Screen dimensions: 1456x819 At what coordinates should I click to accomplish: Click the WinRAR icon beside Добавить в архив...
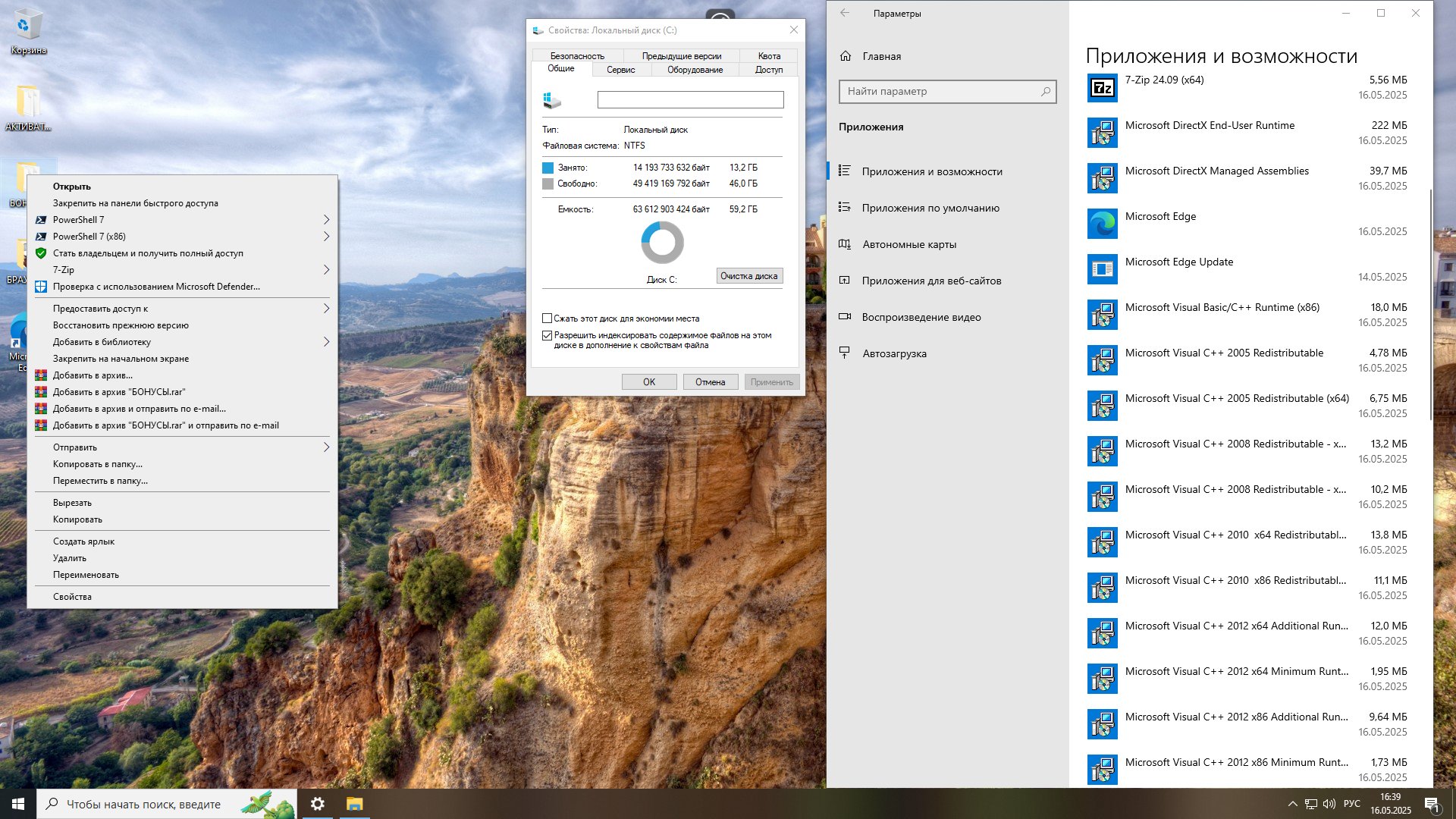click(41, 375)
